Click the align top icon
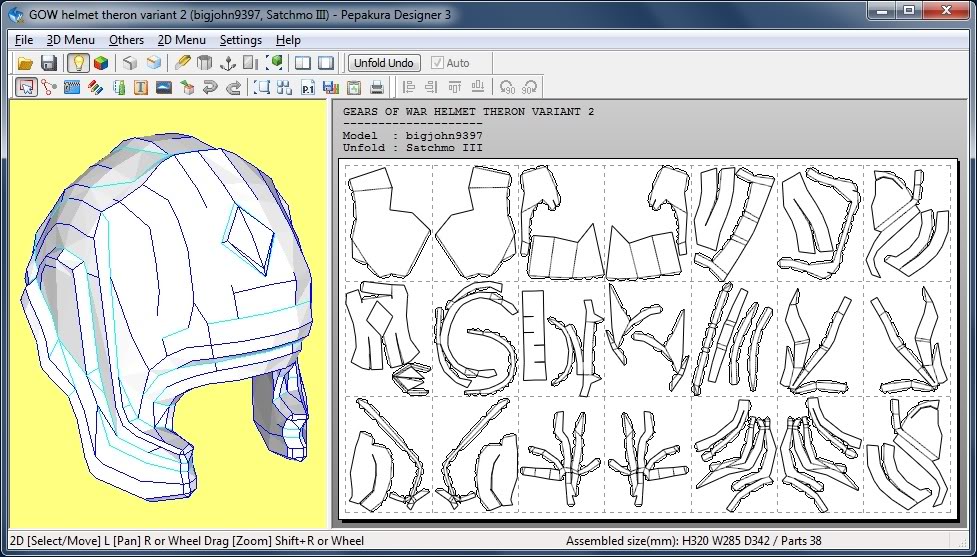Screen dimensions: 977x557 click(454, 87)
